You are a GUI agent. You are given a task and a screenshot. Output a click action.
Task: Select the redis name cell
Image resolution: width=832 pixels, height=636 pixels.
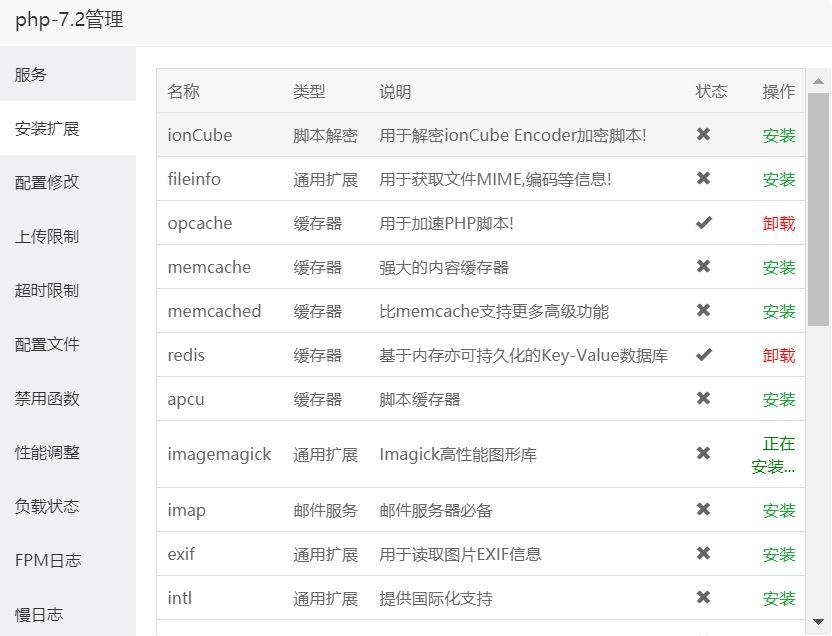(x=186, y=355)
